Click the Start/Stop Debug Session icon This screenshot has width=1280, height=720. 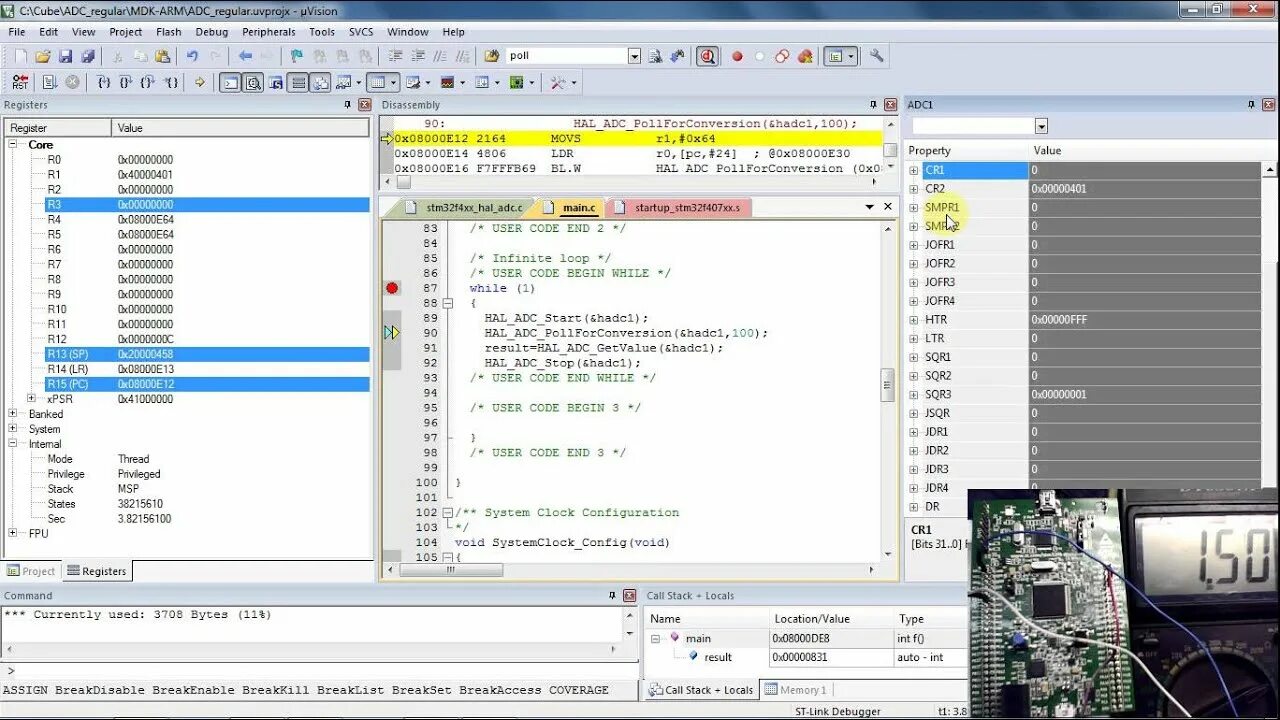click(x=708, y=56)
